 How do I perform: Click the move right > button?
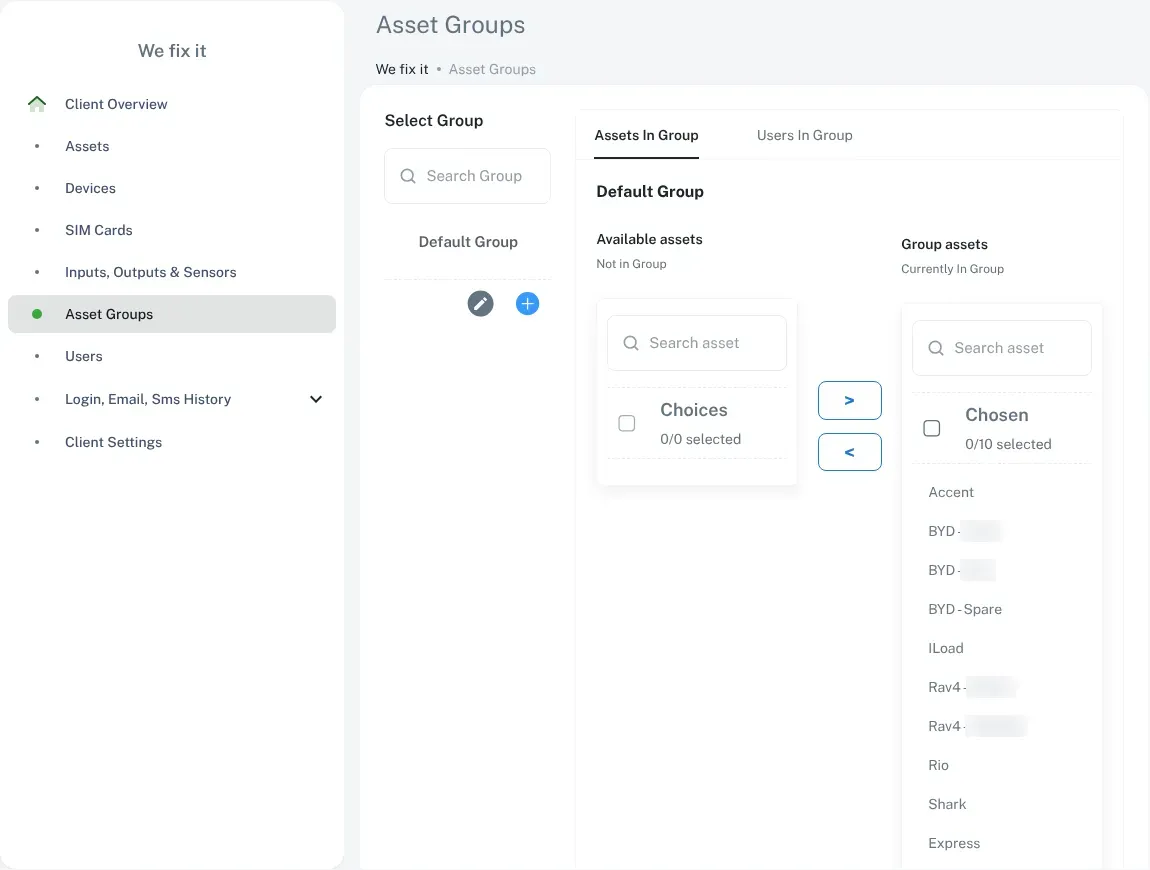(849, 401)
